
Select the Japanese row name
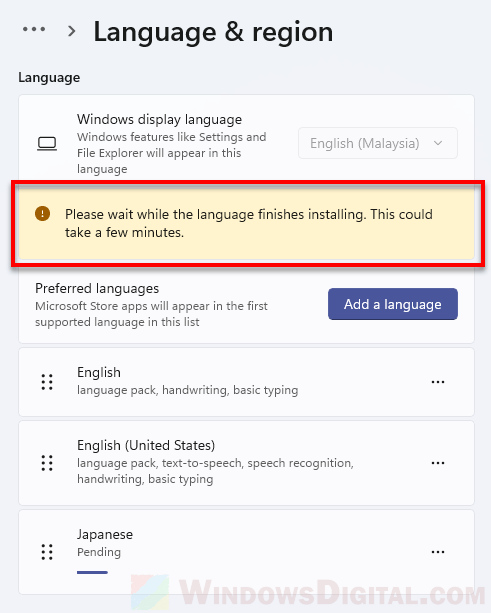[105, 534]
